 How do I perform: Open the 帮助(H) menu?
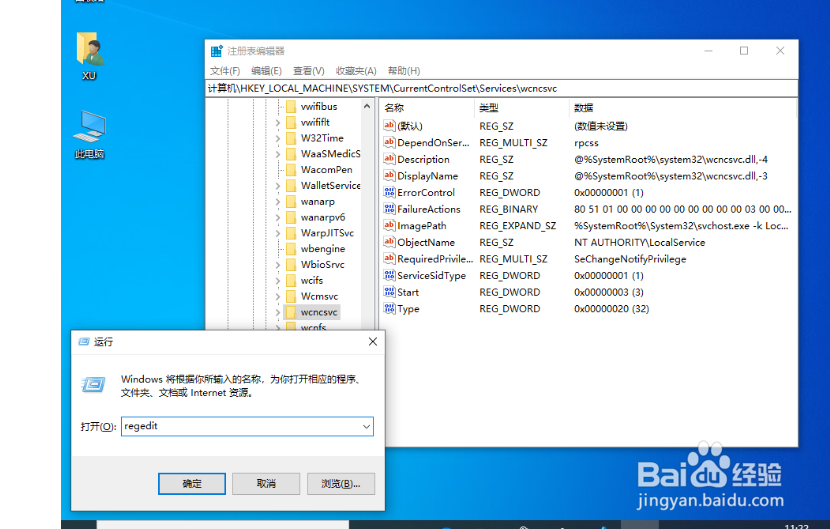pyautogui.click(x=404, y=70)
